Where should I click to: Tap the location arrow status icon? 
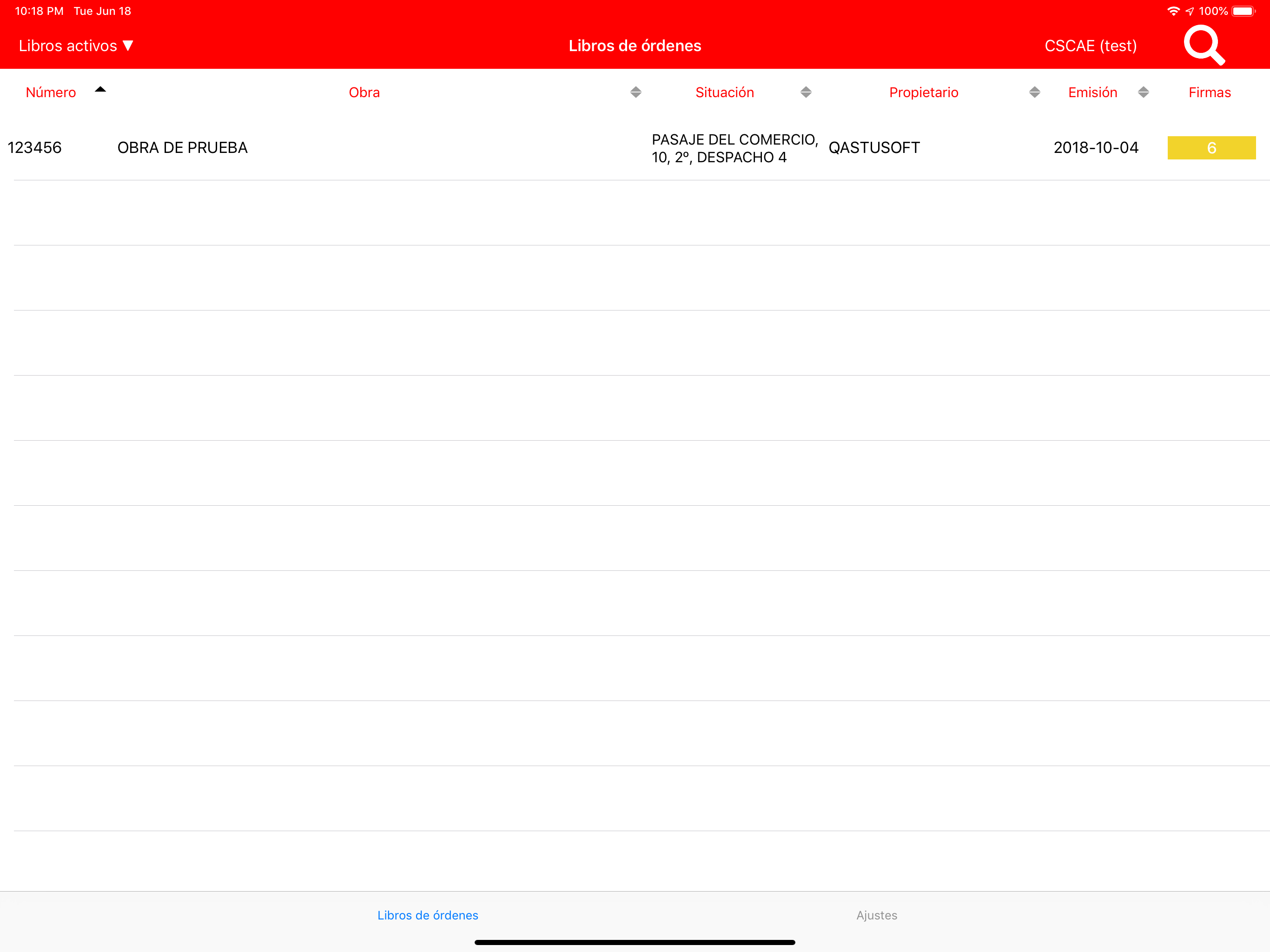[x=1190, y=11]
